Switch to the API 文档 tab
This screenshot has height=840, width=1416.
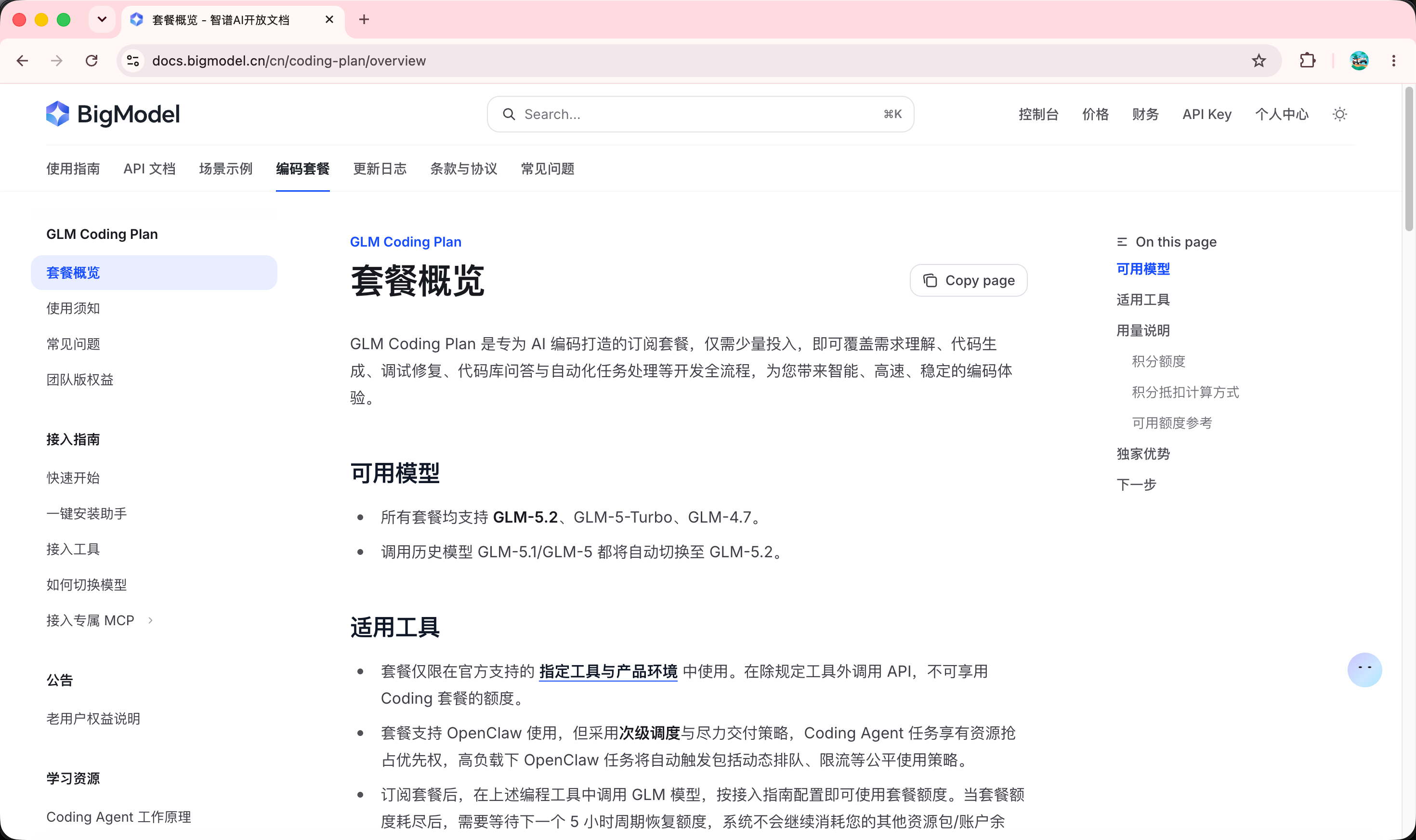coord(149,169)
